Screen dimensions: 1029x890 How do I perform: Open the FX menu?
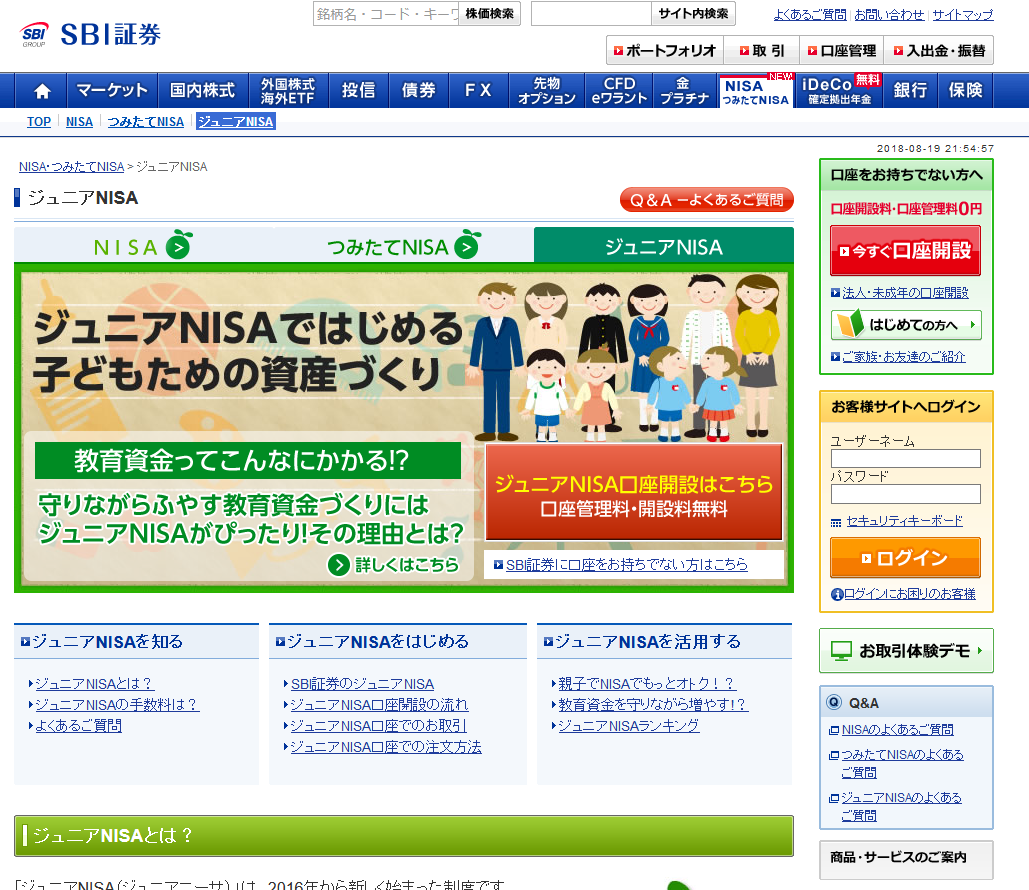[x=478, y=91]
